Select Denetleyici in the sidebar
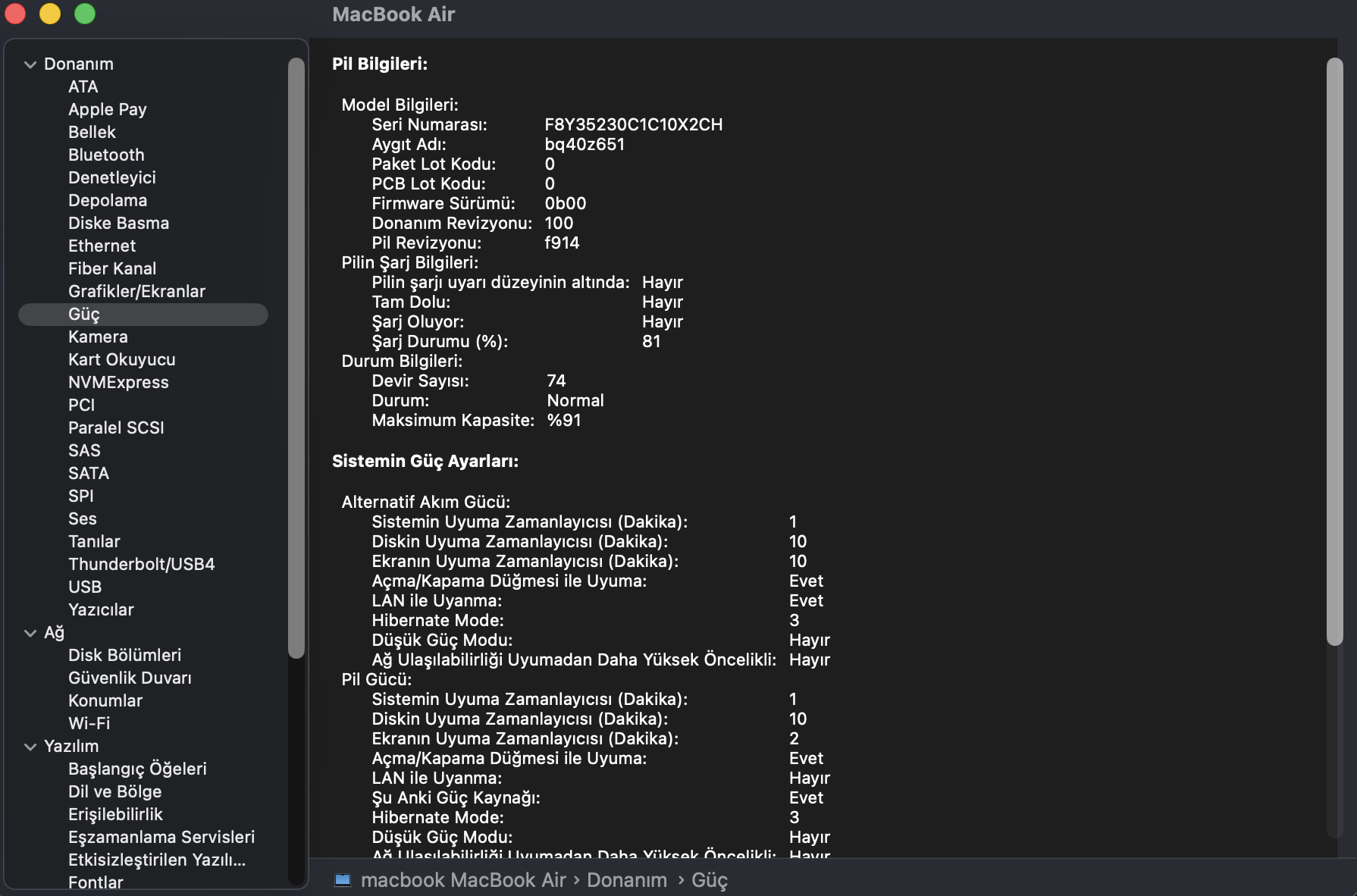The image size is (1357, 896). tap(112, 178)
